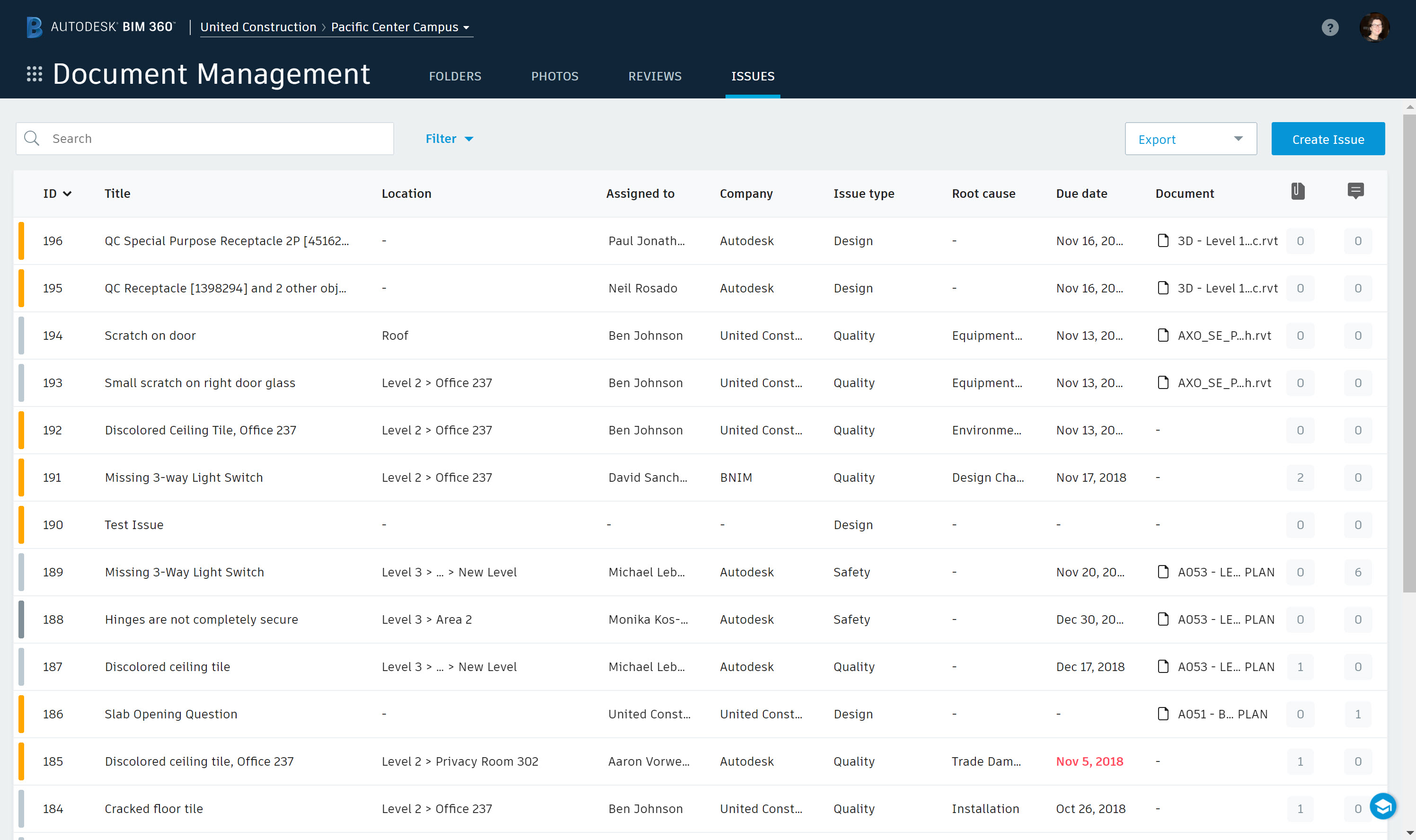Open the Export dropdown
The height and width of the screenshot is (840, 1416).
pyautogui.click(x=1190, y=139)
